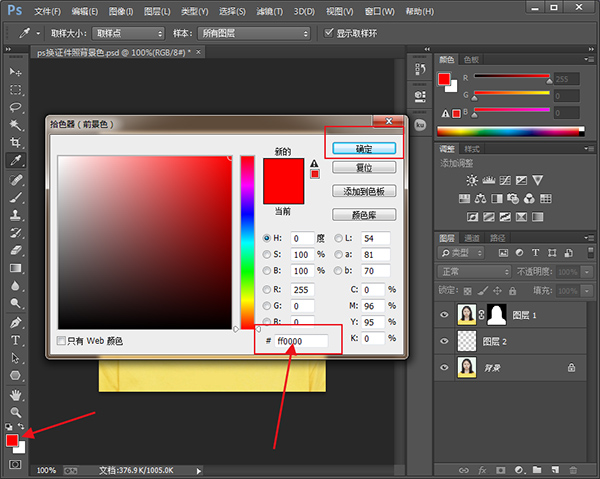Click the Pen tool
This screenshot has width=600, height=479.
15,323
